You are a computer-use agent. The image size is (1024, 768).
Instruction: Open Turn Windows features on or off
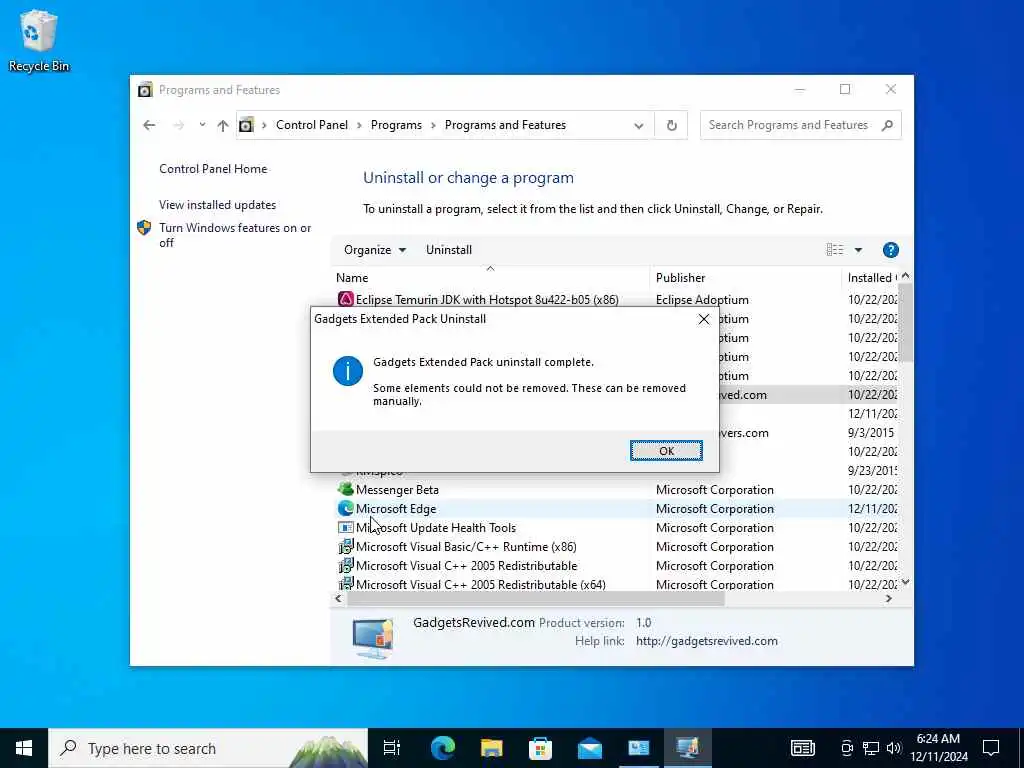click(x=235, y=235)
